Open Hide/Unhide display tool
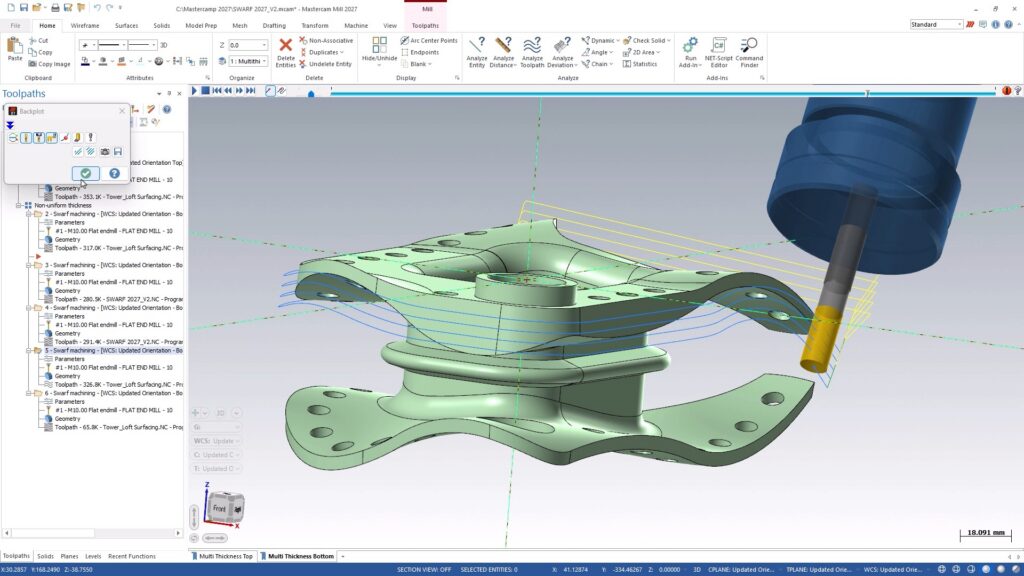This screenshot has height=576, width=1024. [379, 51]
